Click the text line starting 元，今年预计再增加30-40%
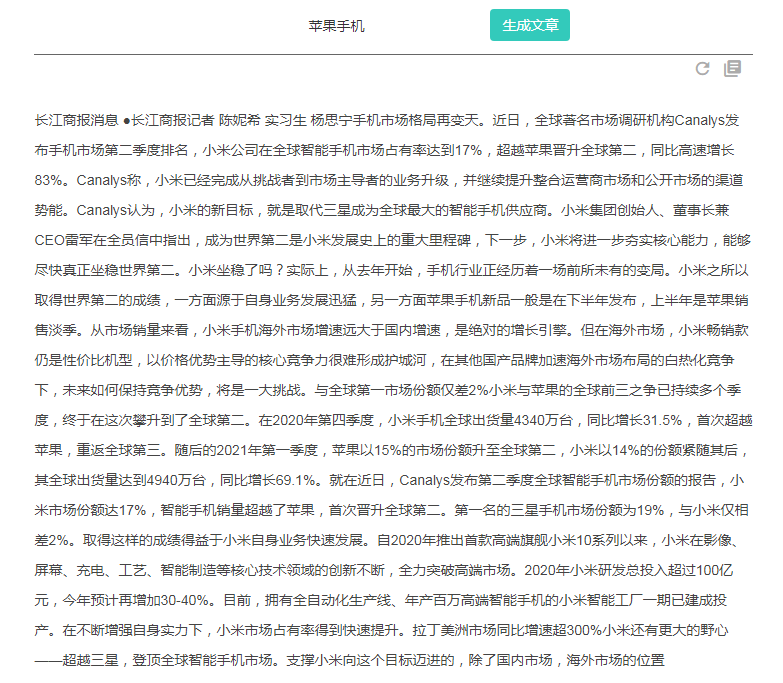783x683 pixels. (x=381, y=600)
